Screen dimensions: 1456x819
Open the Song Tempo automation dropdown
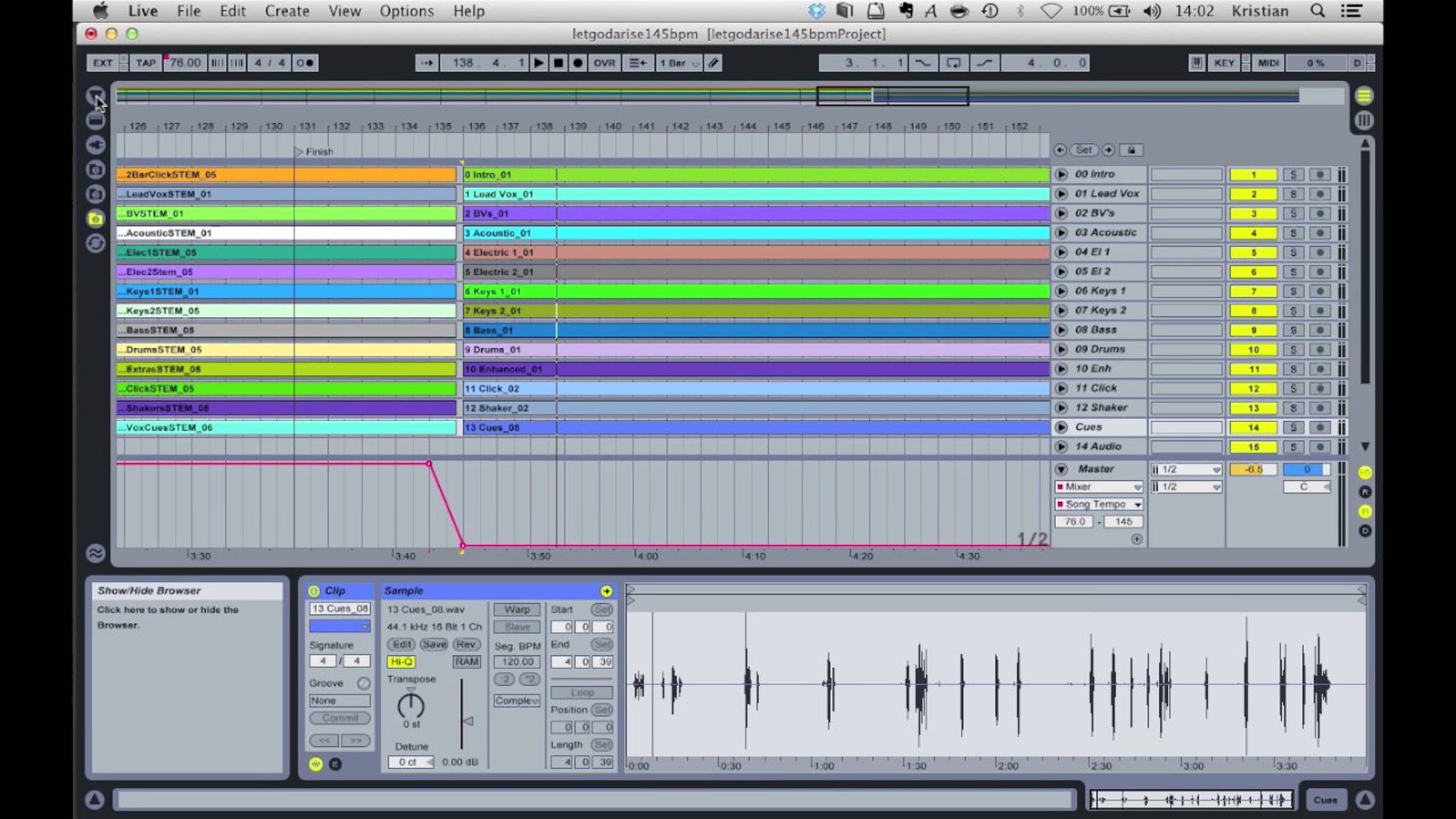pyautogui.click(x=1099, y=504)
